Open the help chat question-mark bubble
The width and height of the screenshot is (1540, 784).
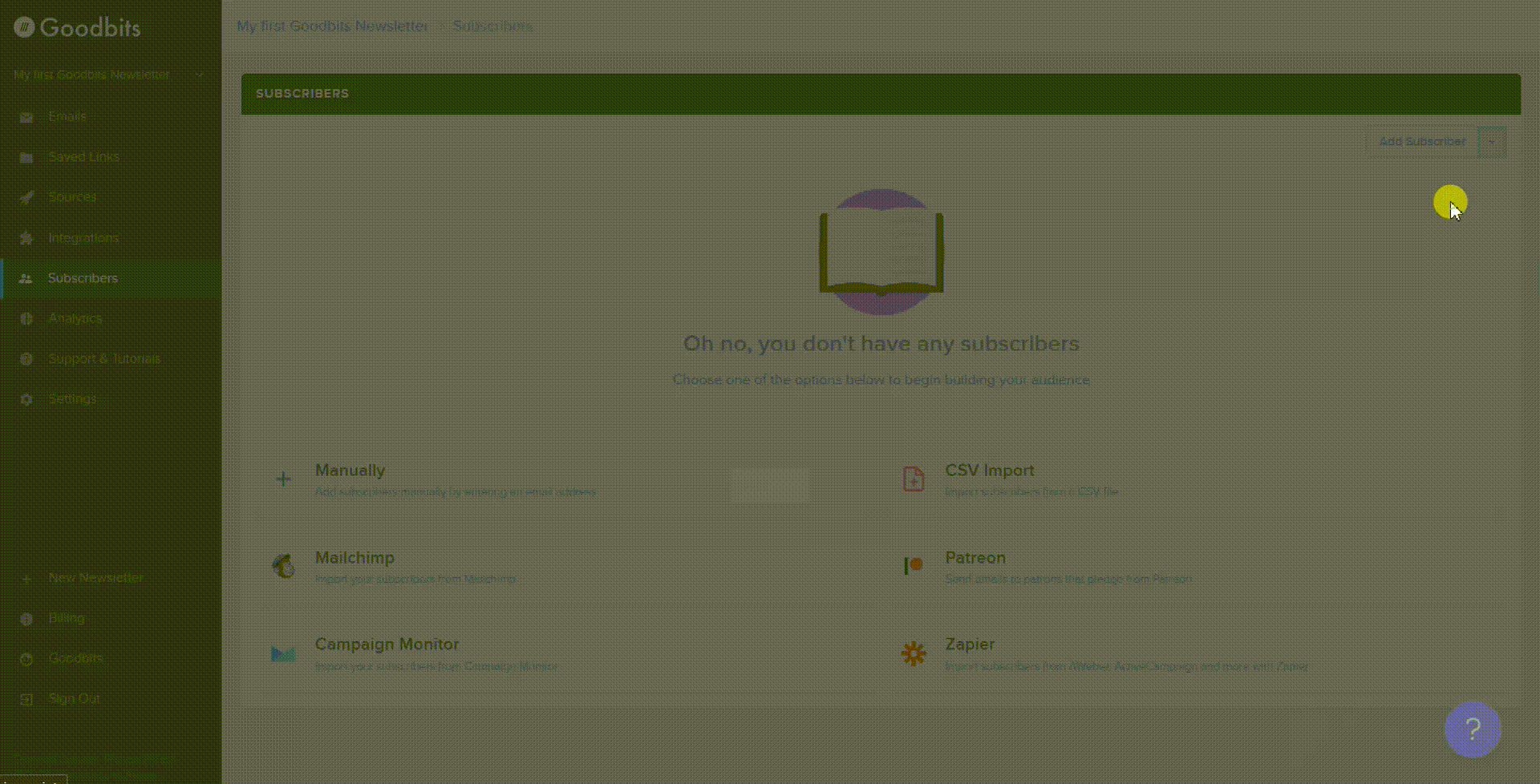point(1473,729)
